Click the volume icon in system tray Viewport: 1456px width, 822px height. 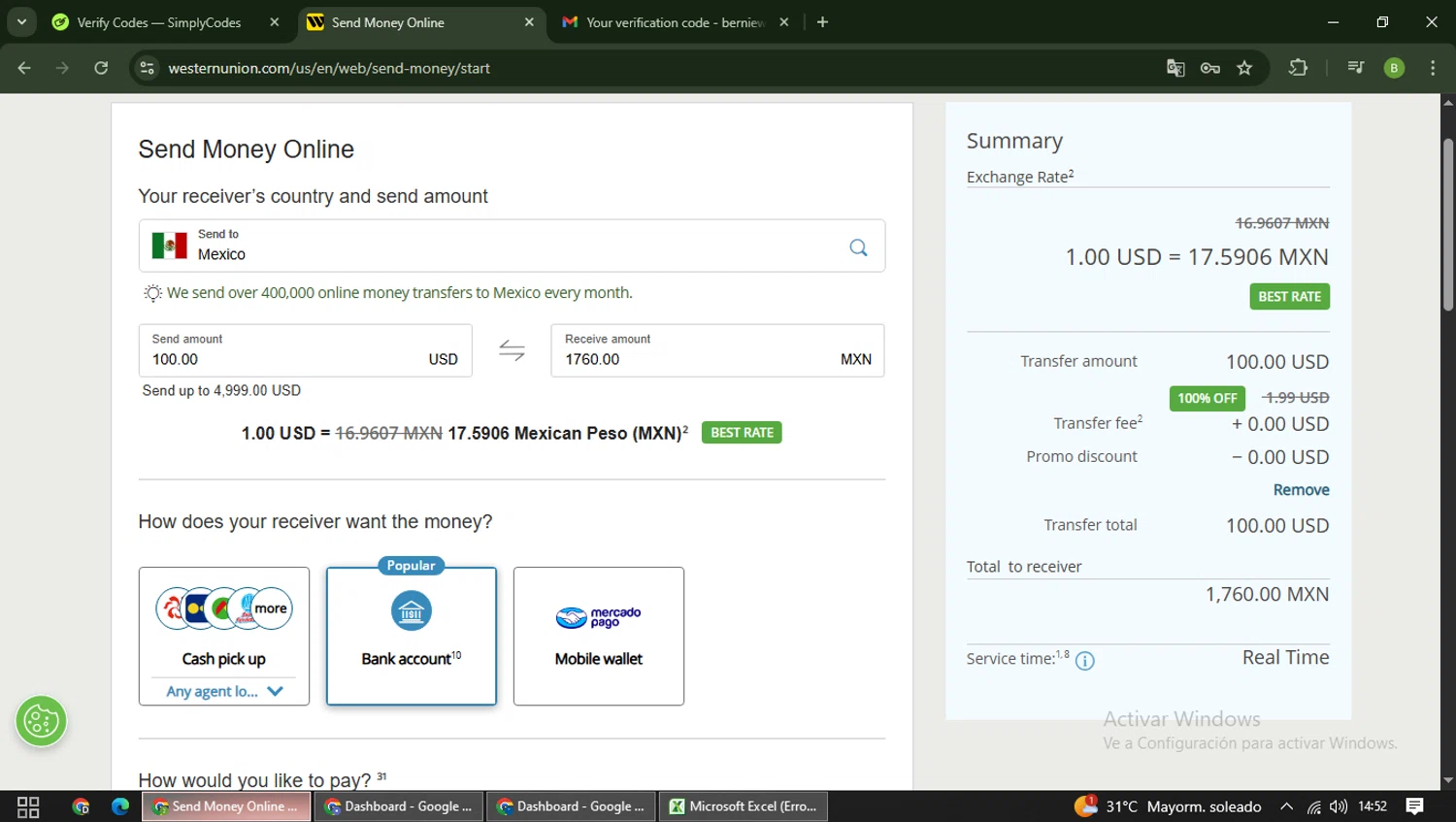[x=1339, y=806]
